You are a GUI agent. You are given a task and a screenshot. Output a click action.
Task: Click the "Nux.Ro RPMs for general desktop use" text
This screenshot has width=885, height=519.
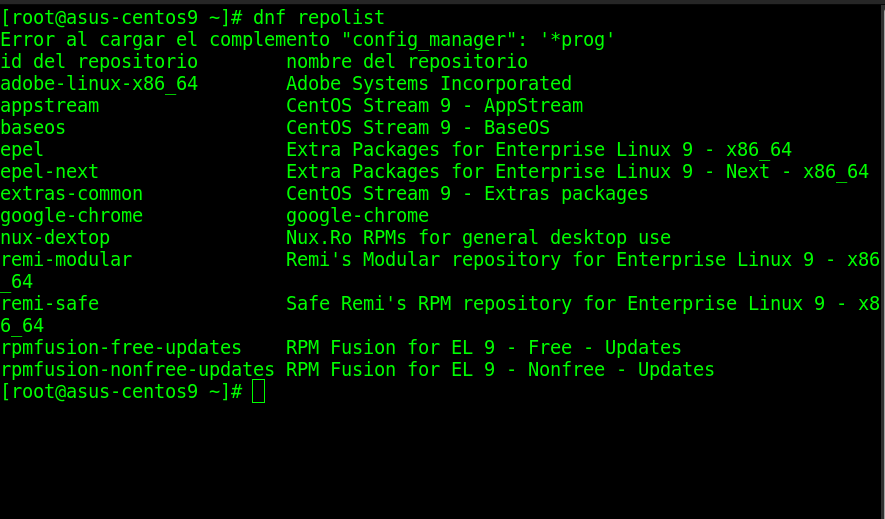478,238
